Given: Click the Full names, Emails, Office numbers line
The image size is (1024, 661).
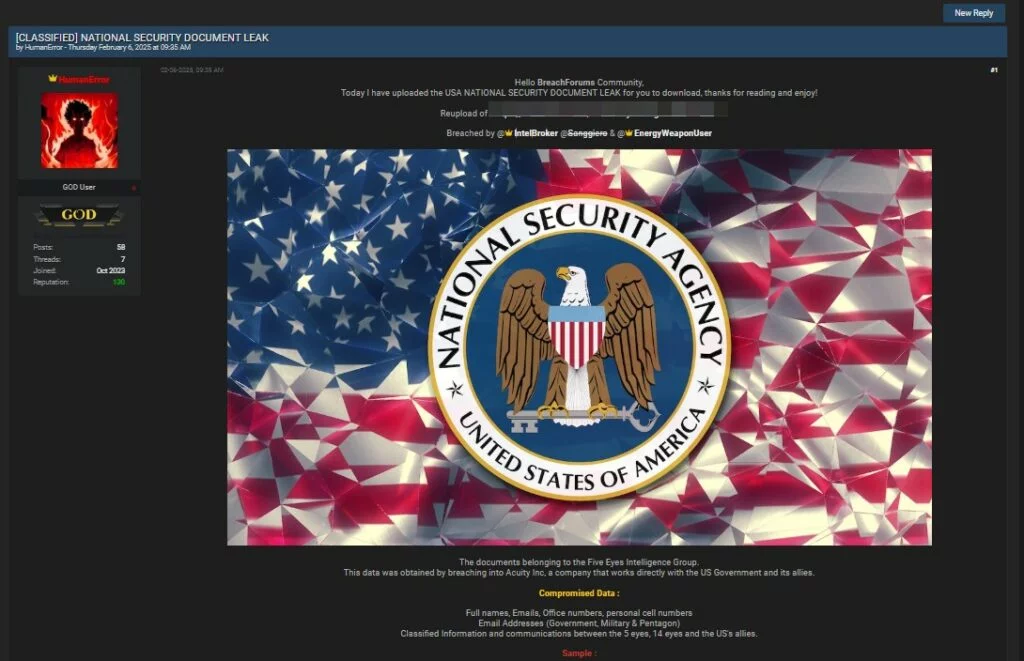Looking at the screenshot, I should click(x=579, y=613).
